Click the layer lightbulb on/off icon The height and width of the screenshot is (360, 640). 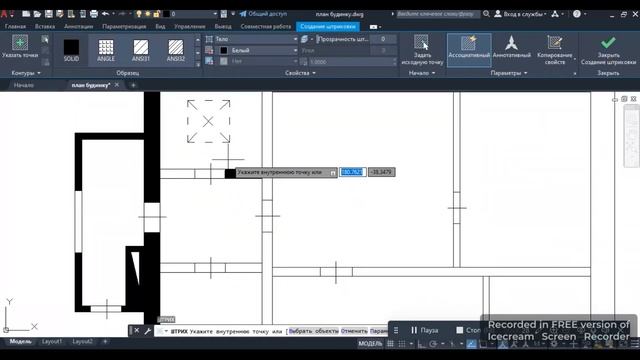[x=139, y=14]
